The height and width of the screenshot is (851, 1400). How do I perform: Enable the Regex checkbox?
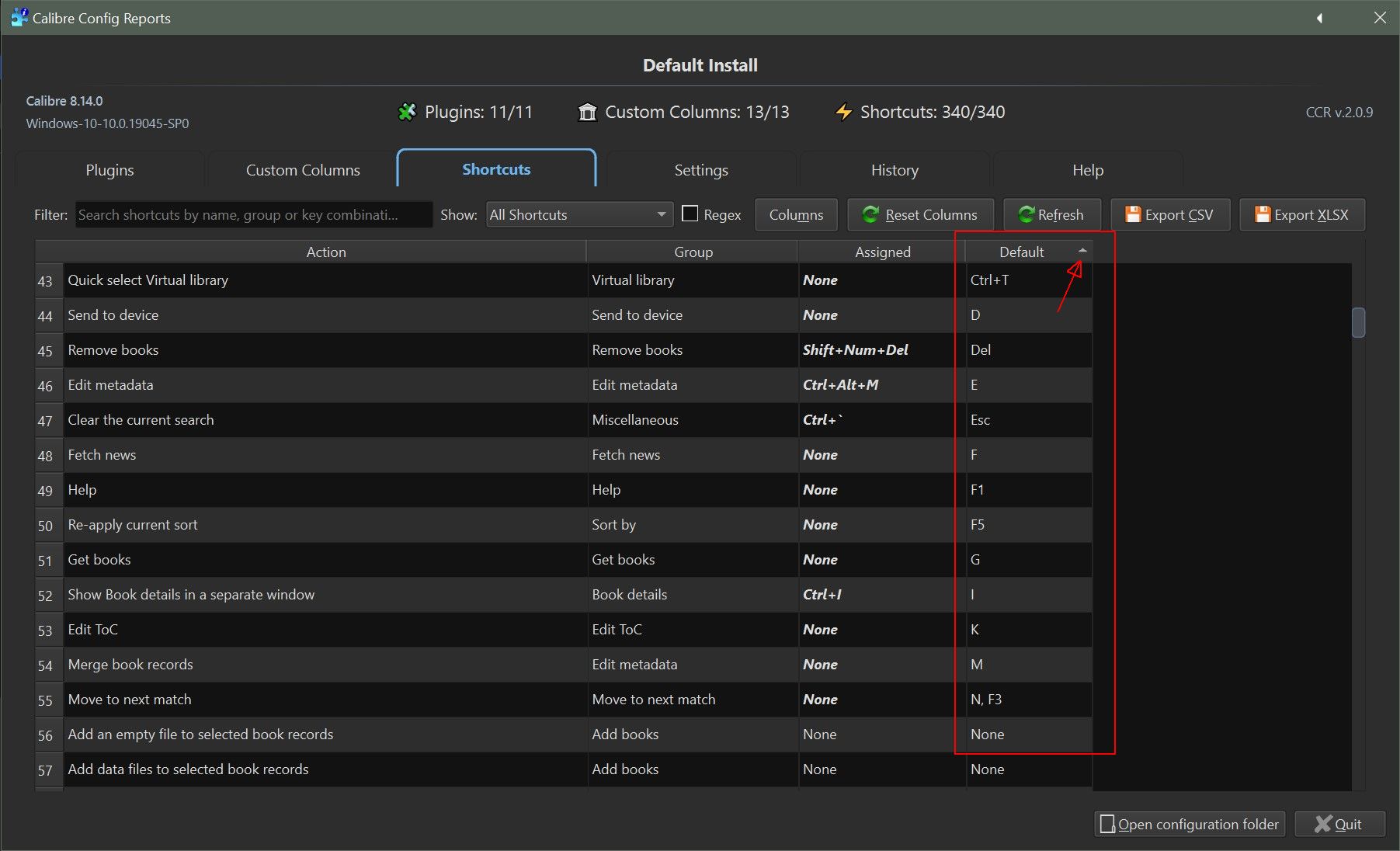coord(690,214)
